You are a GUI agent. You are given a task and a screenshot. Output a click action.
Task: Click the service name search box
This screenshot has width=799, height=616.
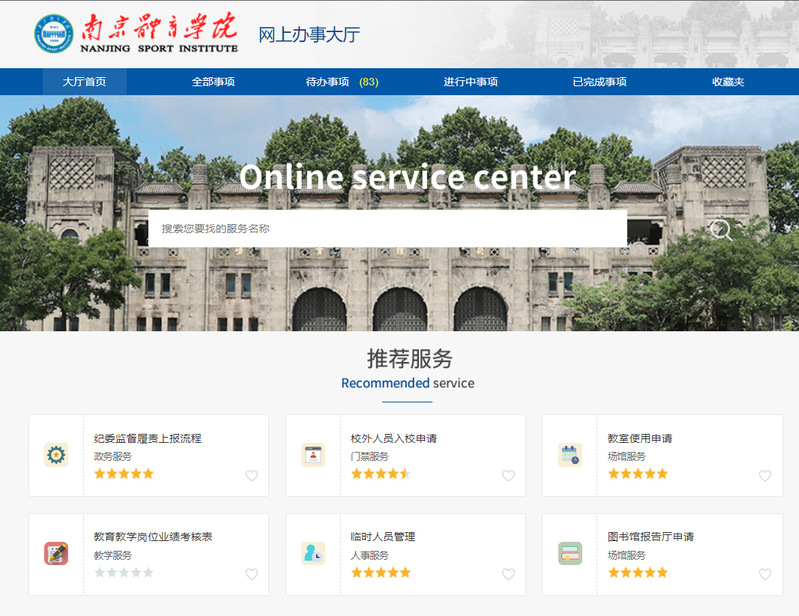click(387, 229)
